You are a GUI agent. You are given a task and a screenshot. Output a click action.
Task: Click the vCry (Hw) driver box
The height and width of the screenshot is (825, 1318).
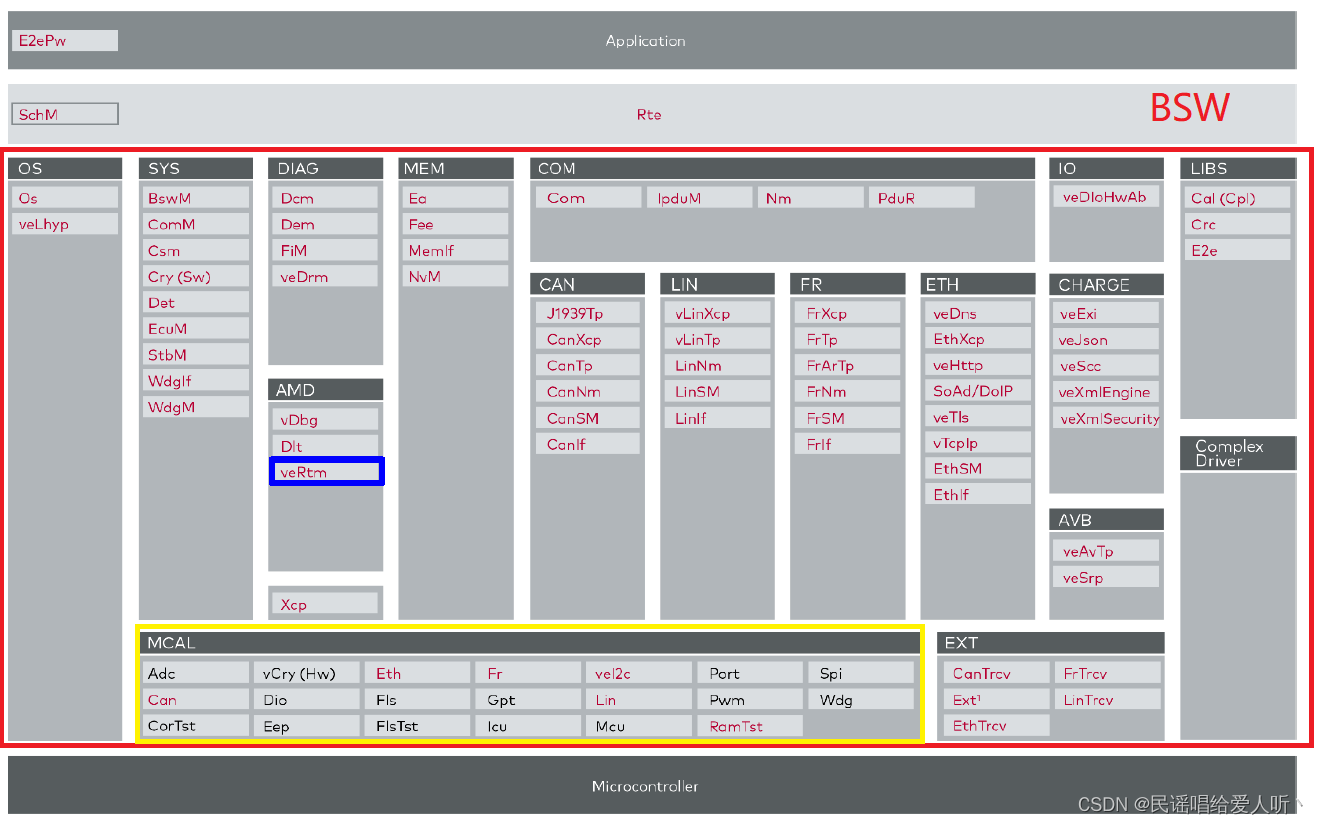(x=305, y=673)
